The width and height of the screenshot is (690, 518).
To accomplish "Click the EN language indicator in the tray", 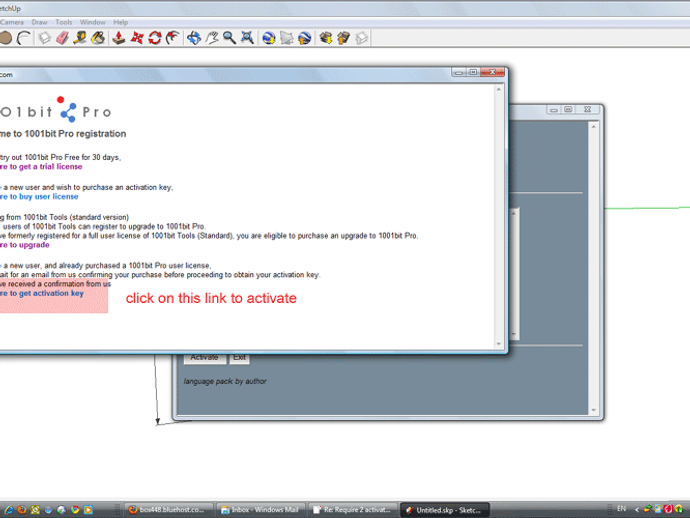I will pyautogui.click(x=621, y=509).
